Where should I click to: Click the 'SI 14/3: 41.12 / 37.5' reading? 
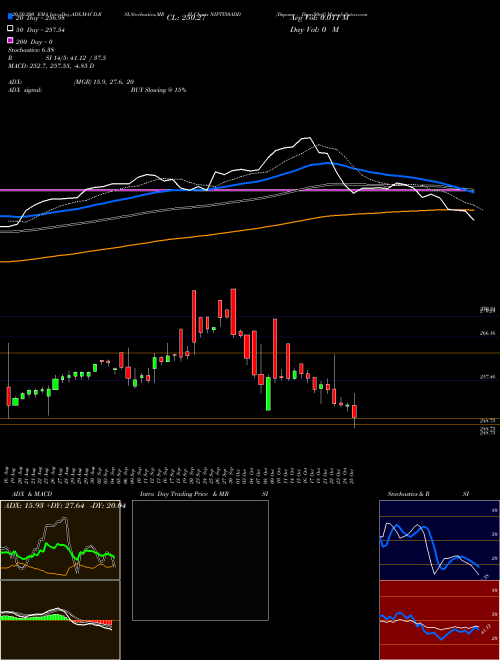[x=76, y=58]
